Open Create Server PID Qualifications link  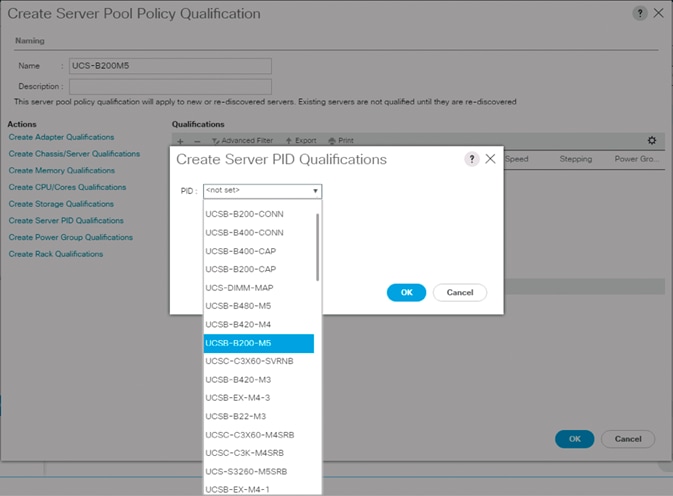click(66, 221)
